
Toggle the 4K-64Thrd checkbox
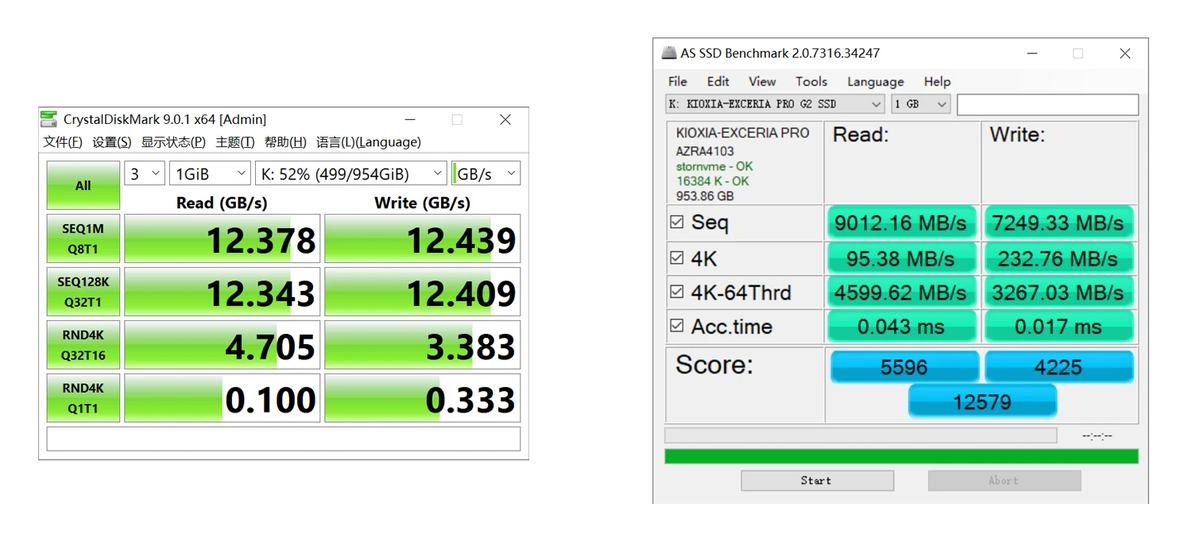tap(677, 293)
